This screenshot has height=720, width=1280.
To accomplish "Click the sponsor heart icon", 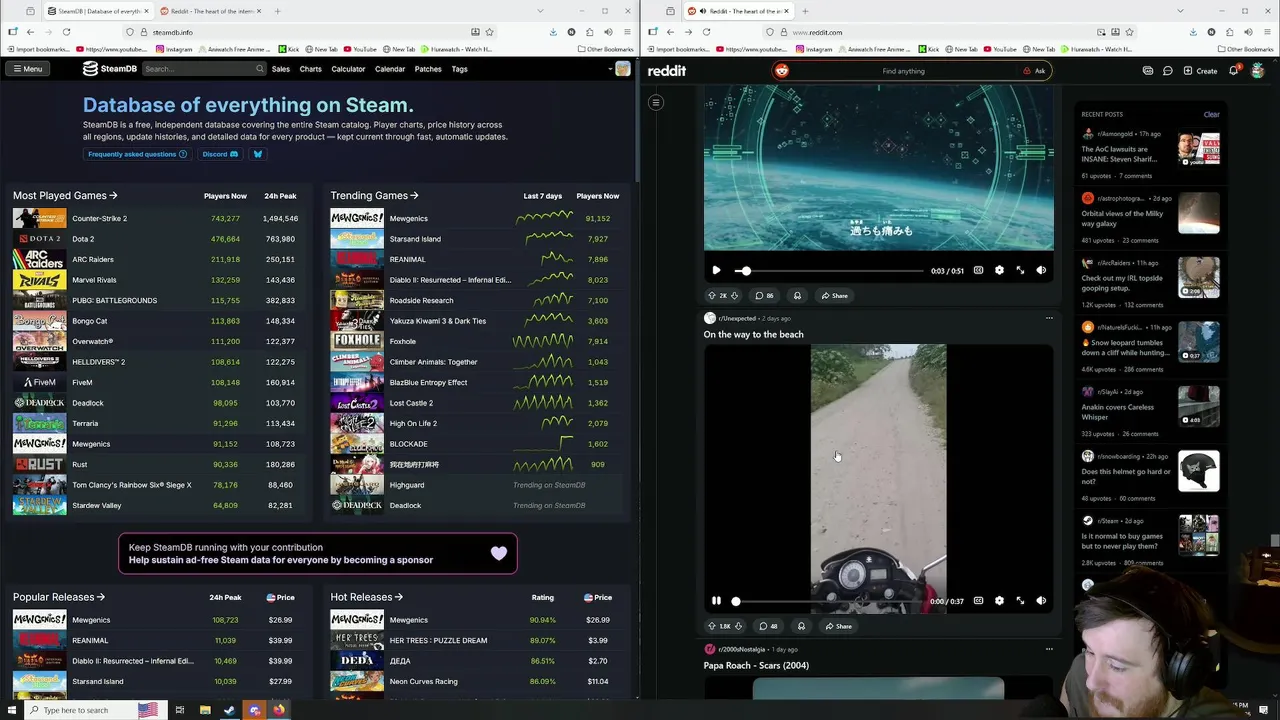I will pos(499,553).
